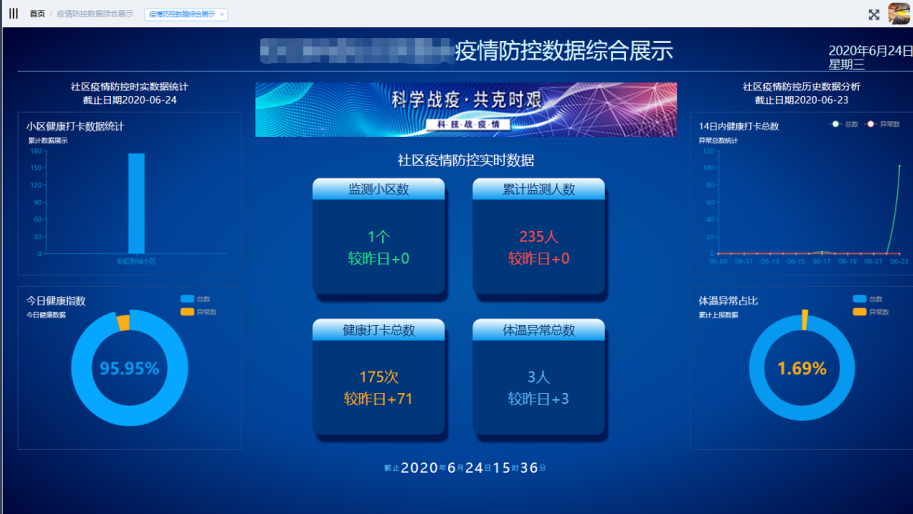Toggle 异常数 series in 14-day line chart
Image resolution: width=913 pixels, height=514 pixels.
[879, 124]
